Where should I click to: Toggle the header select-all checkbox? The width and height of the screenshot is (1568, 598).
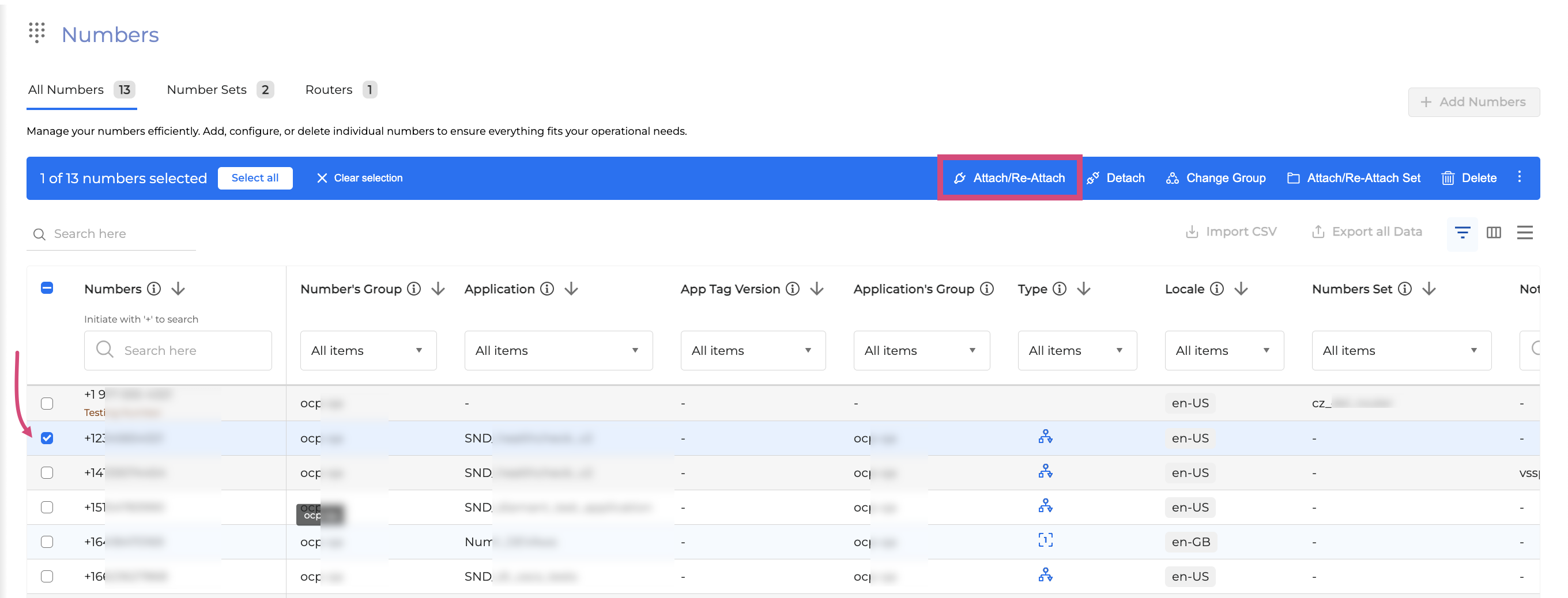click(47, 289)
